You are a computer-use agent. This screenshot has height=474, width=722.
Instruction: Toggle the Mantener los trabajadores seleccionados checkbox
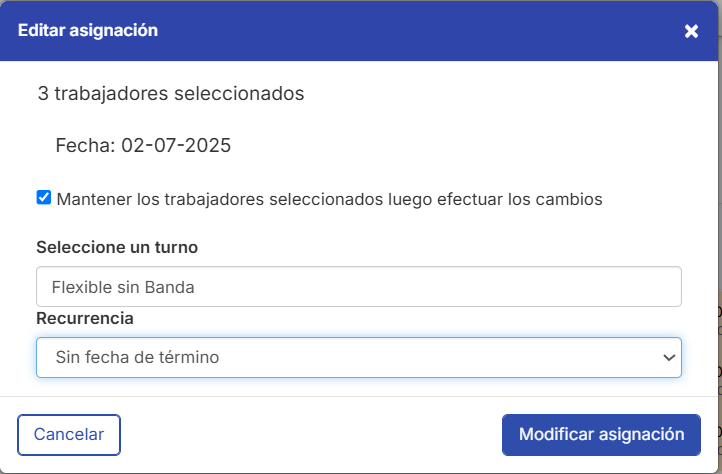point(44,198)
